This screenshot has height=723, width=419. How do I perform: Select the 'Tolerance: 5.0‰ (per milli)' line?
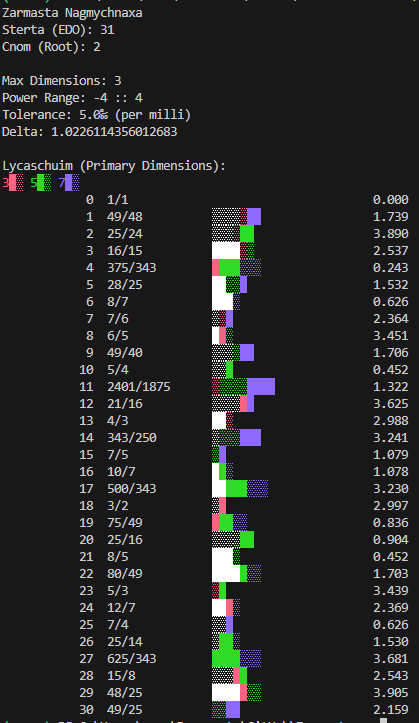point(96,115)
